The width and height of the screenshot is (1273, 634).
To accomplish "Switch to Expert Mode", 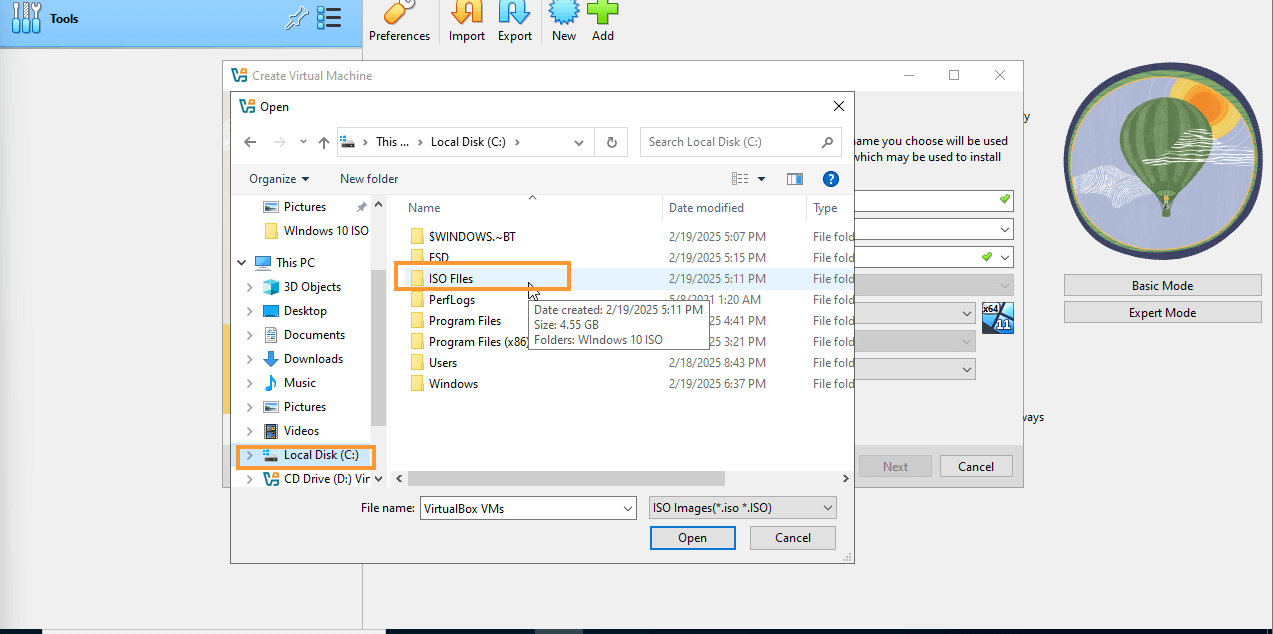I will pyautogui.click(x=1162, y=313).
